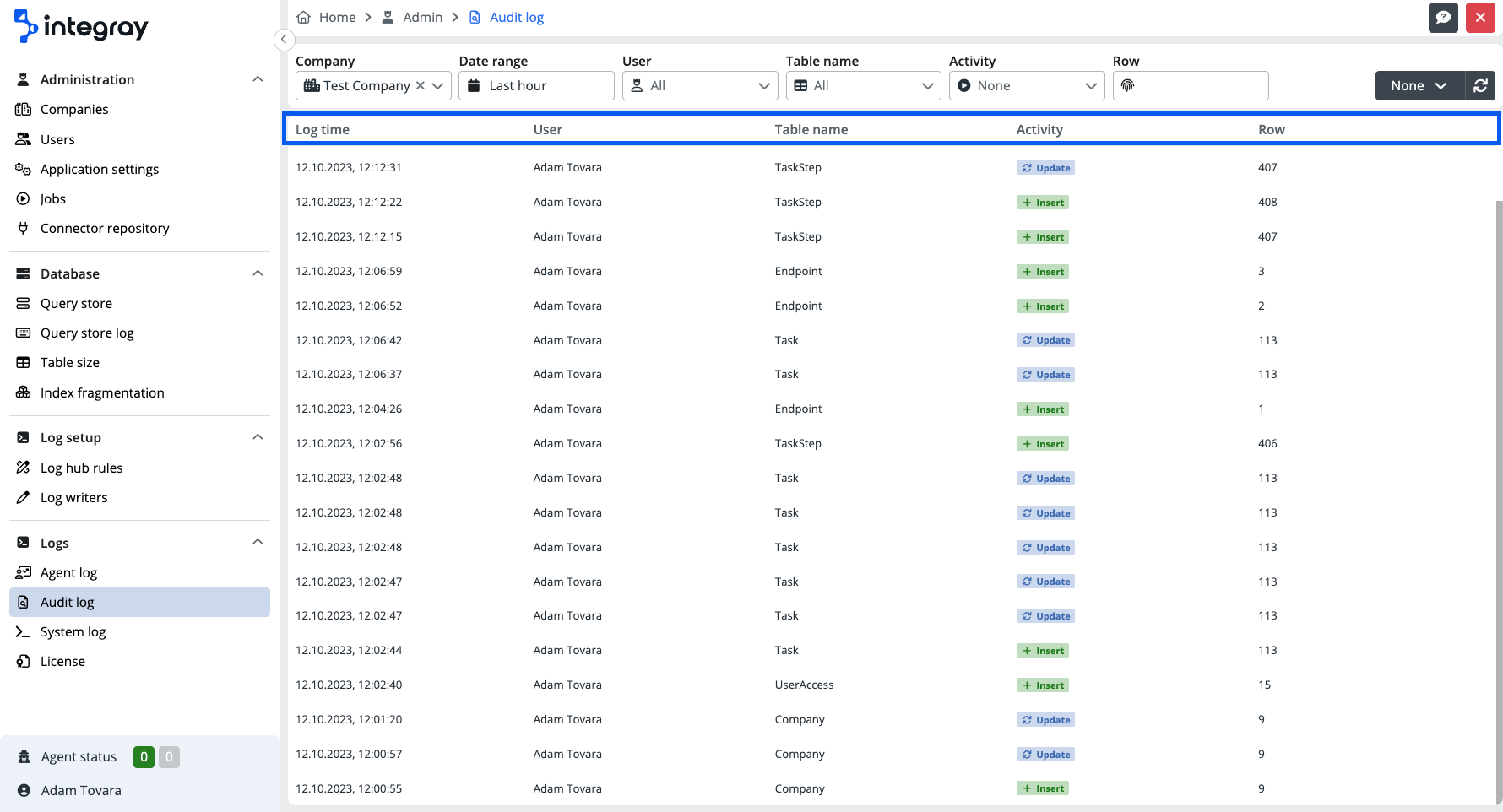1503x812 pixels.
Task: Open the chat feedback icon
Action: (x=1443, y=18)
